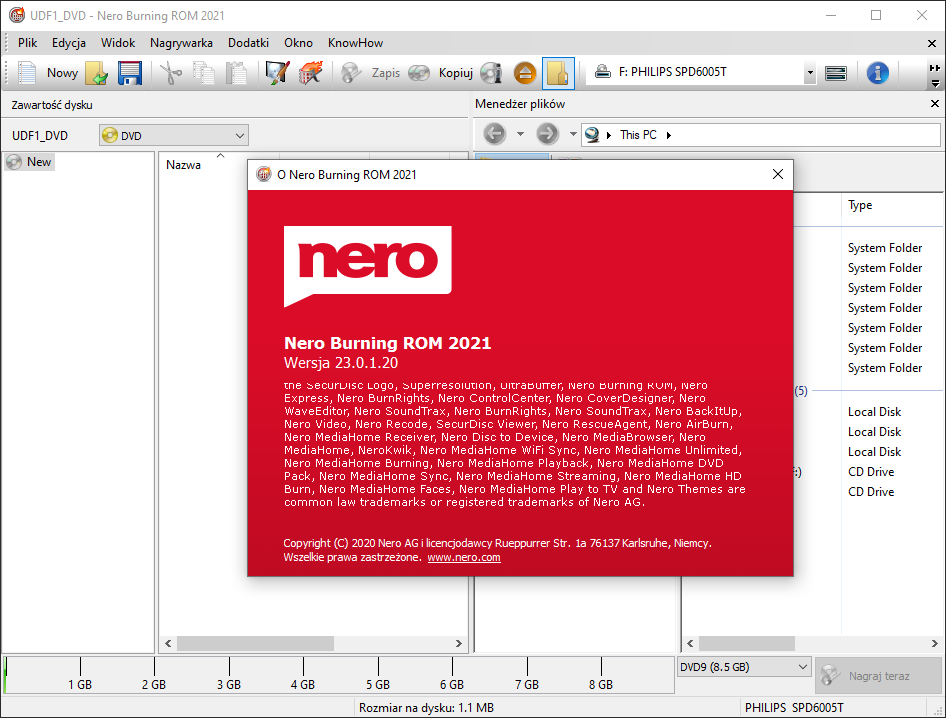Open the DVD9 (8.5 GB) capacity dropdown
Image resolution: width=946 pixels, height=718 pixels.
(744, 667)
